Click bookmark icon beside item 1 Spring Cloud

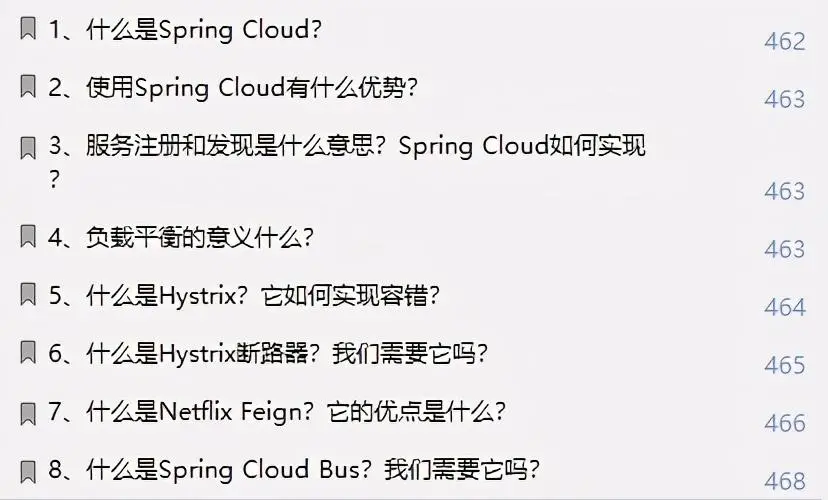pyautogui.click(x=28, y=29)
